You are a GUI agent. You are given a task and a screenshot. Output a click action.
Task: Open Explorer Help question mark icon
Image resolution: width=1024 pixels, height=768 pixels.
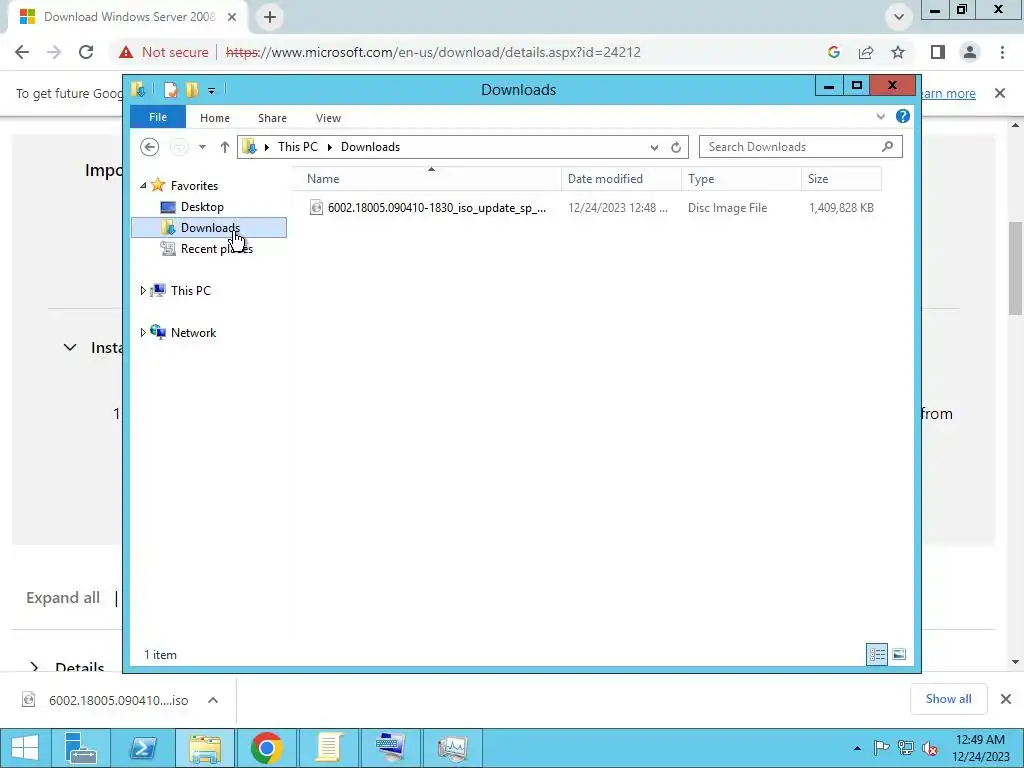(903, 116)
